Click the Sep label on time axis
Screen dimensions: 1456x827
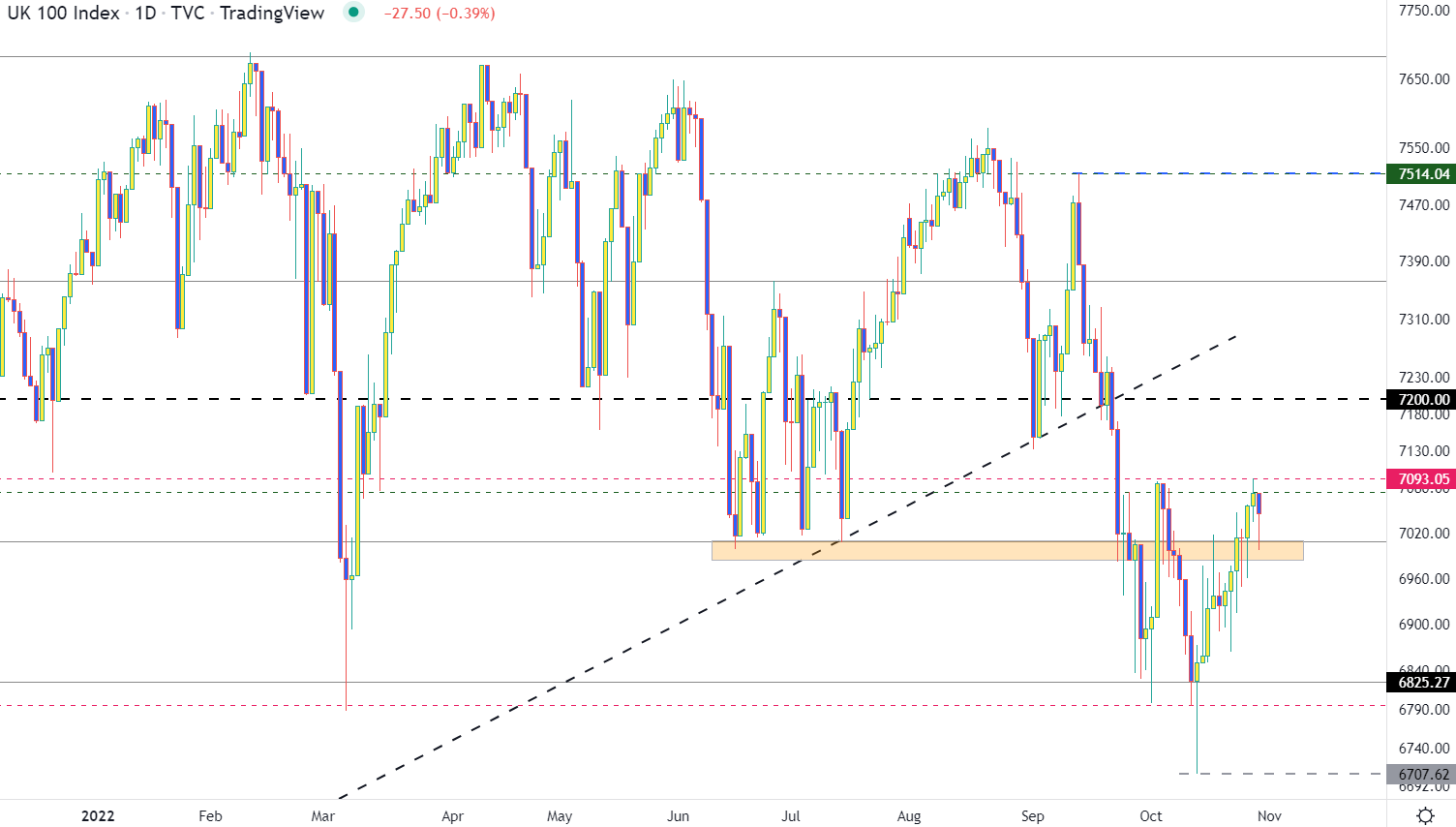(x=1033, y=815)
